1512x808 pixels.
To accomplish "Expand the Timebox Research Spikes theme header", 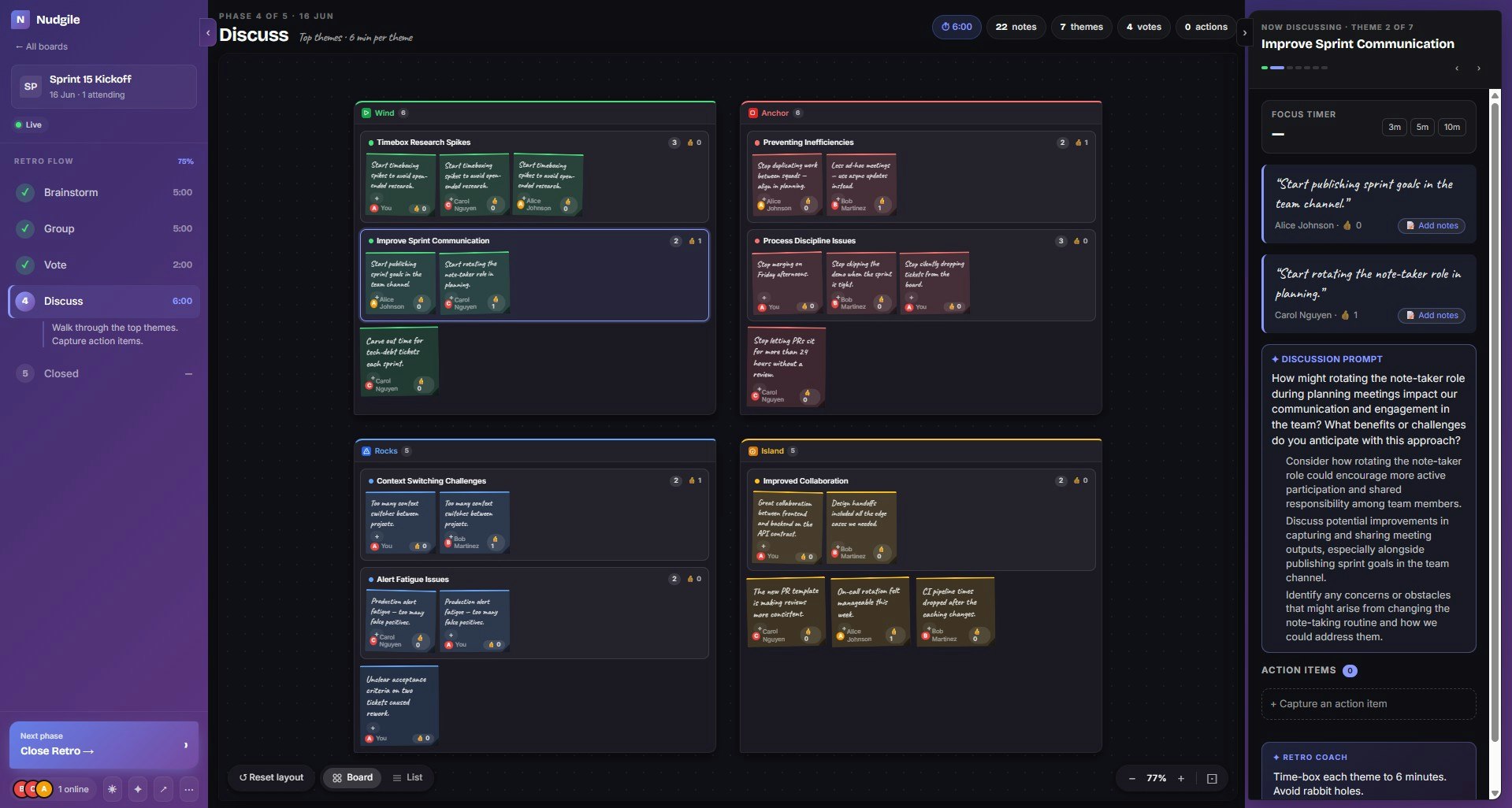I will click(534, 143).
